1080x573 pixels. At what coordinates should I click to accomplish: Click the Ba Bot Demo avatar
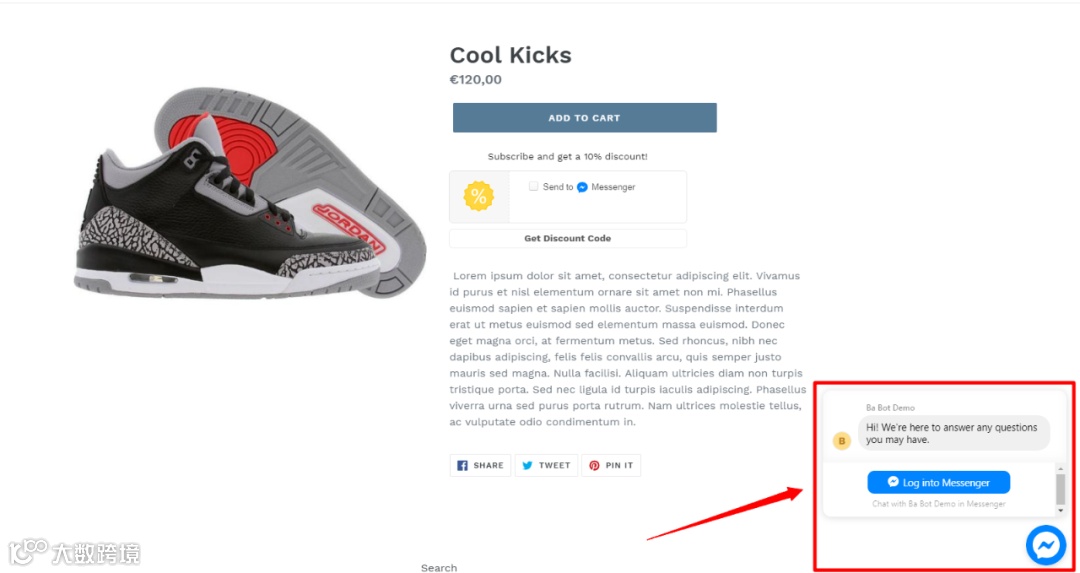click(842, 440)
